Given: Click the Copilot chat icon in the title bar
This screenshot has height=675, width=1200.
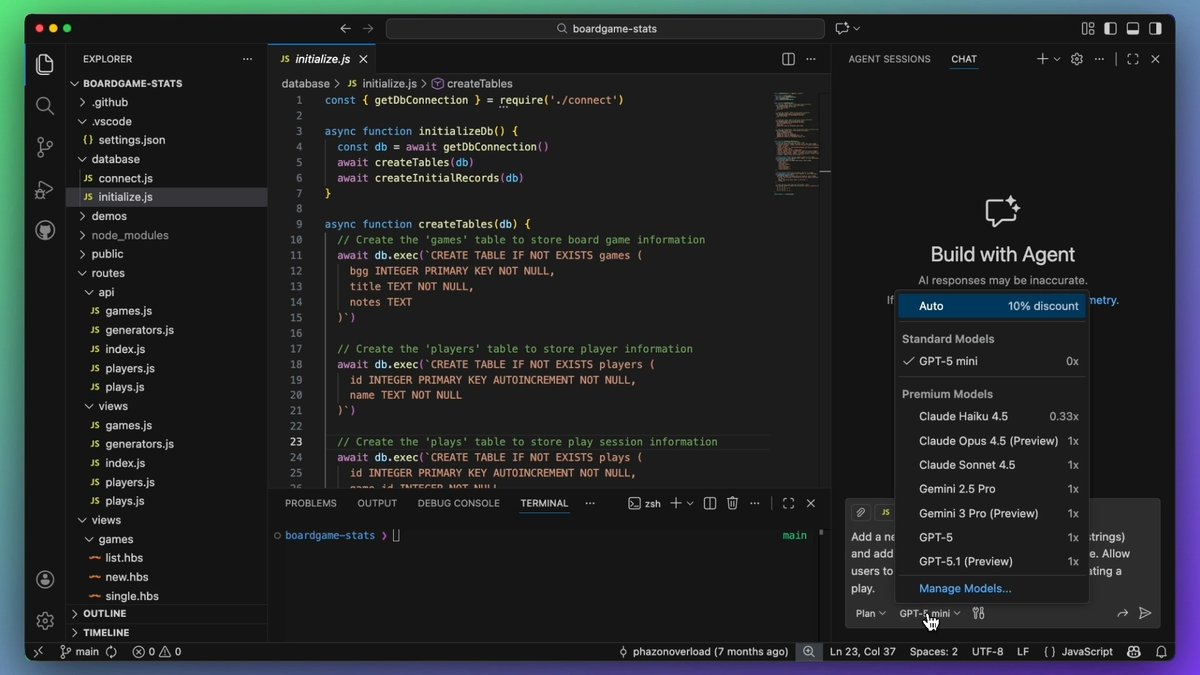Looking at the screenshot, I should pos(842,29).
